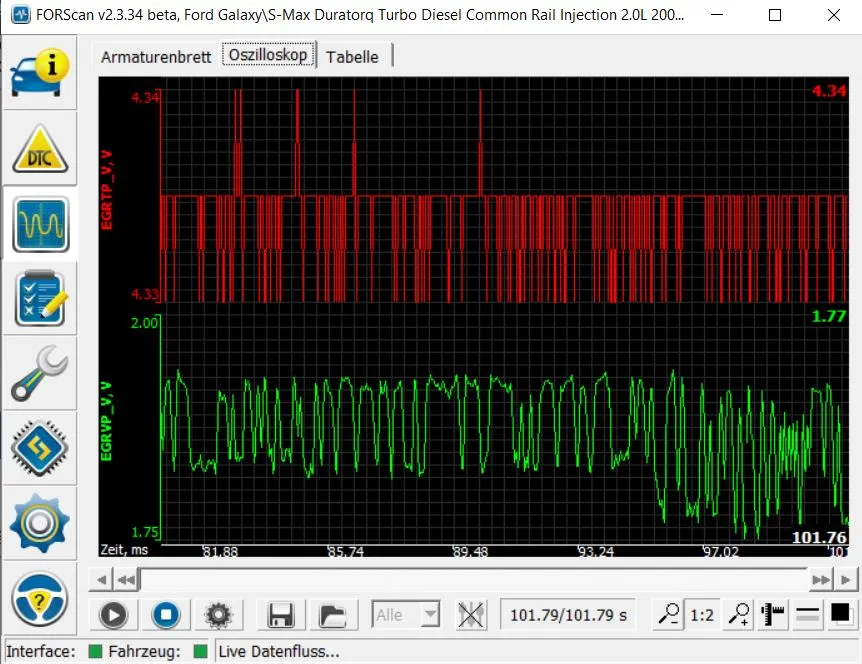Open the module configuration chip icon
Image resolution: width=862 pixels, height=664 pixels.
tap(40, 448)
